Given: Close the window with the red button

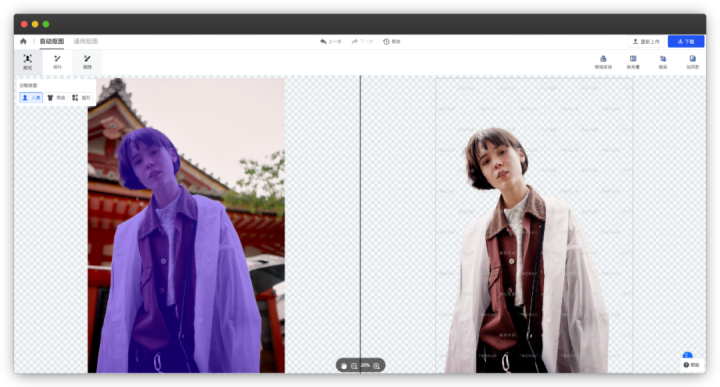Looking at the screenshot, I should [24, 24].
